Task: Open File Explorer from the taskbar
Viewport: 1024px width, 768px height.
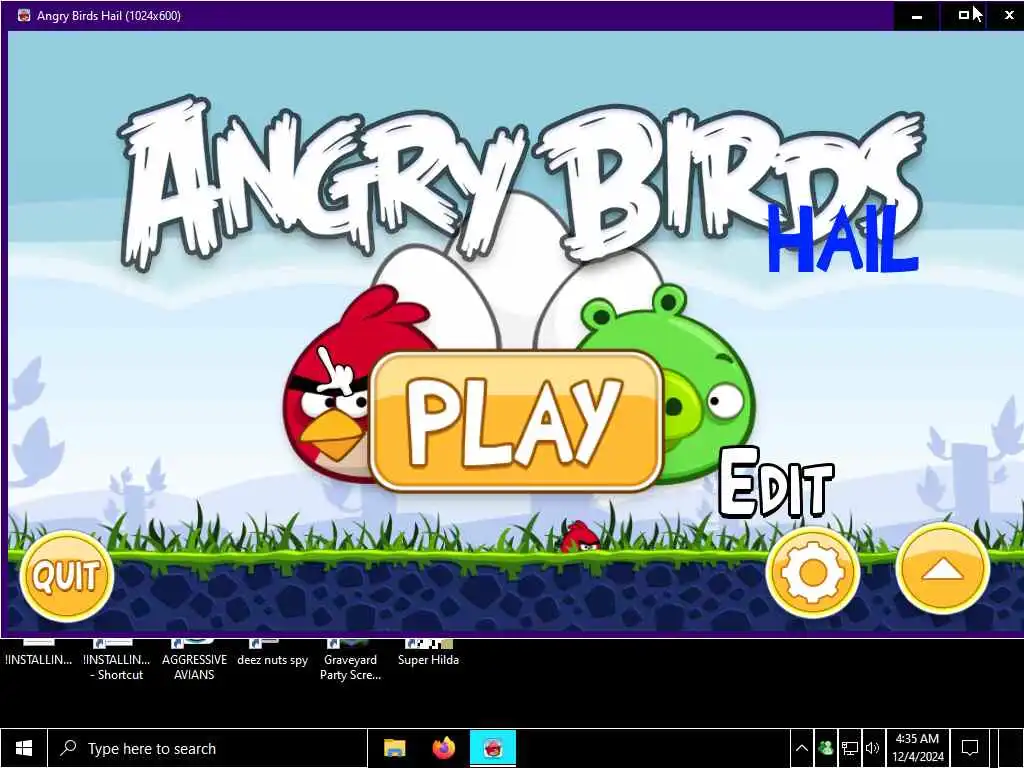Action: pos(394,748)
